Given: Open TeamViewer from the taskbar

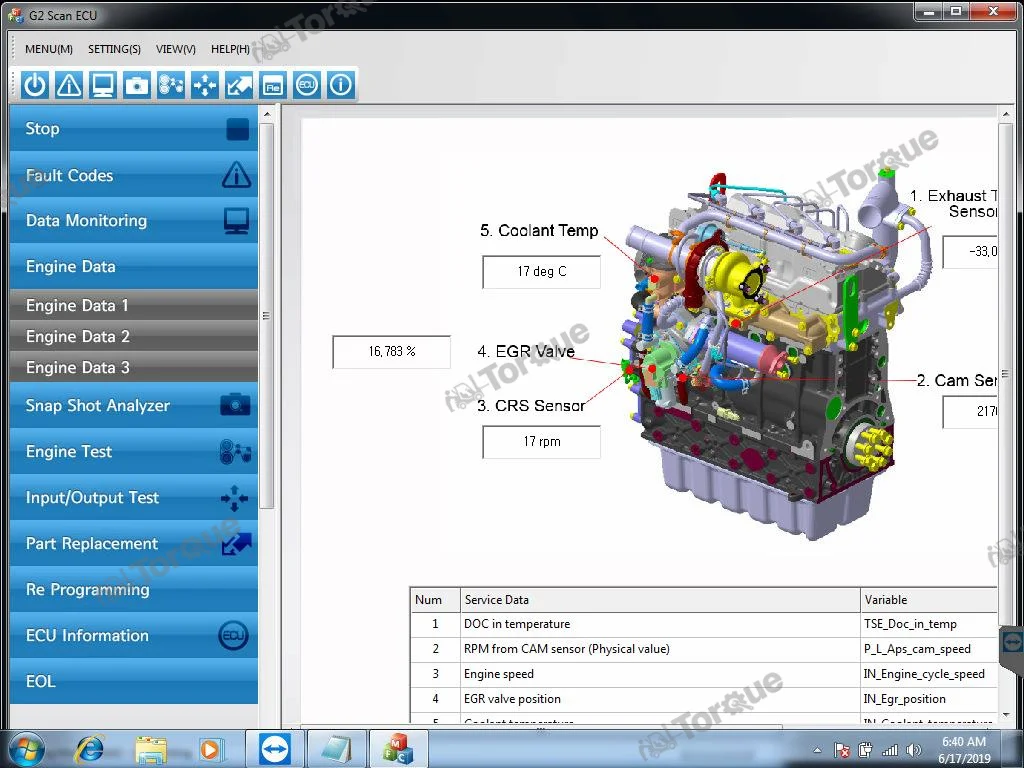Looking at the screenshot, I should click(x=274, y=749).
